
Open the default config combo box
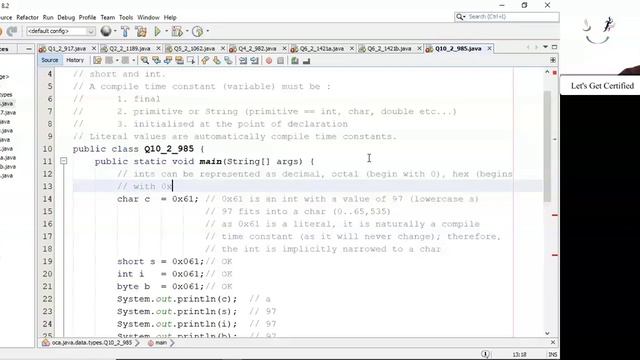(x=61, y=31)
